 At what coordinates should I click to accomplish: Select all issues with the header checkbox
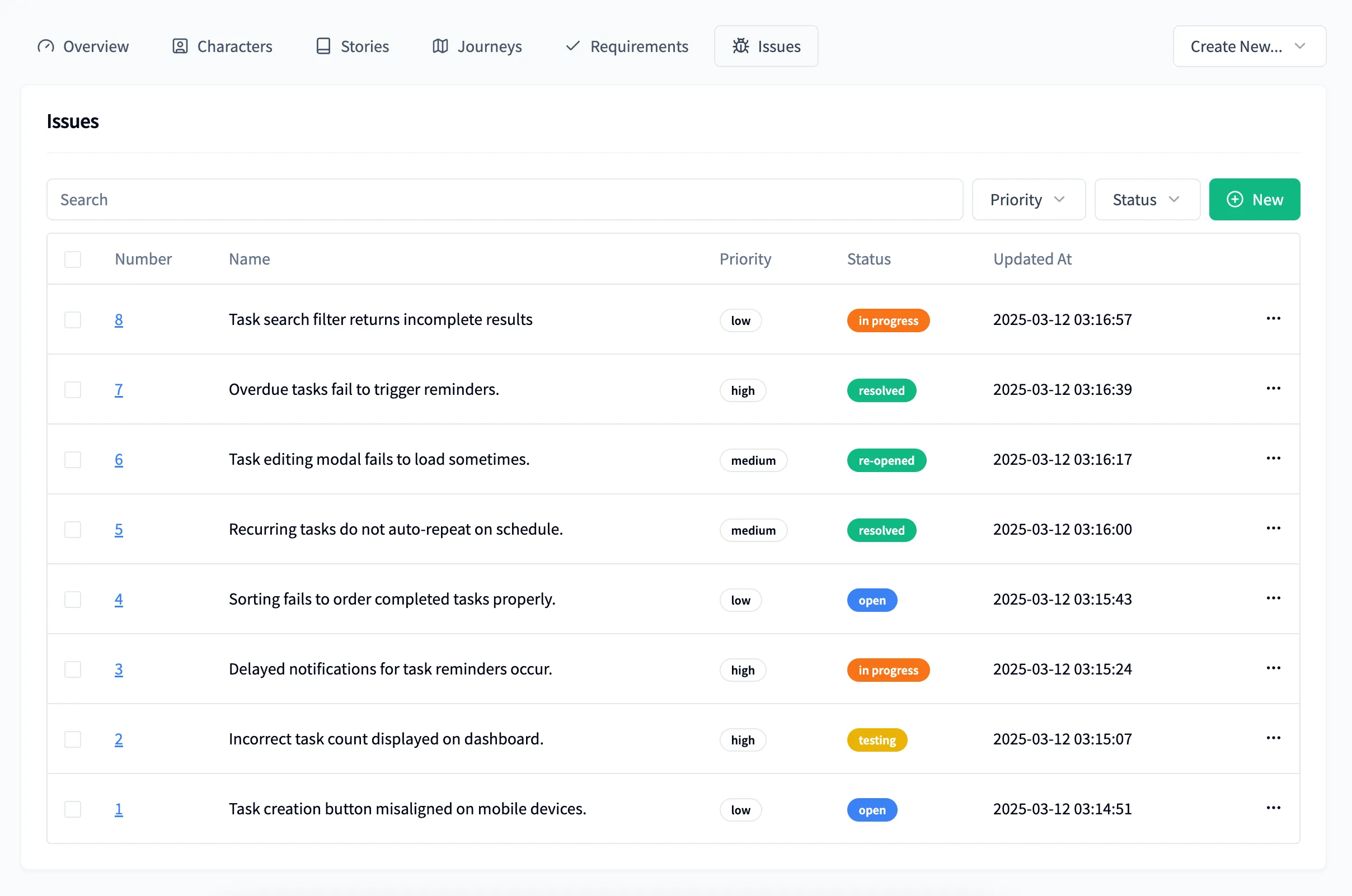[x=73, y=259]
